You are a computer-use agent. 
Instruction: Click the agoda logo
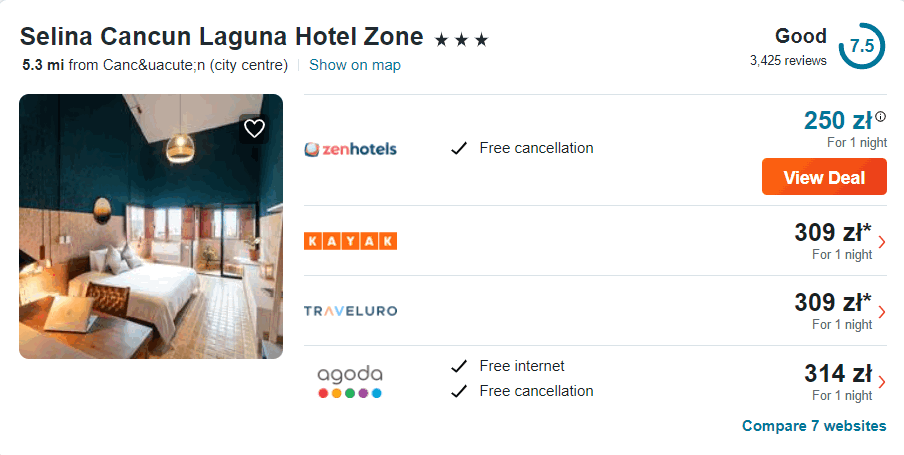(350, 381)
